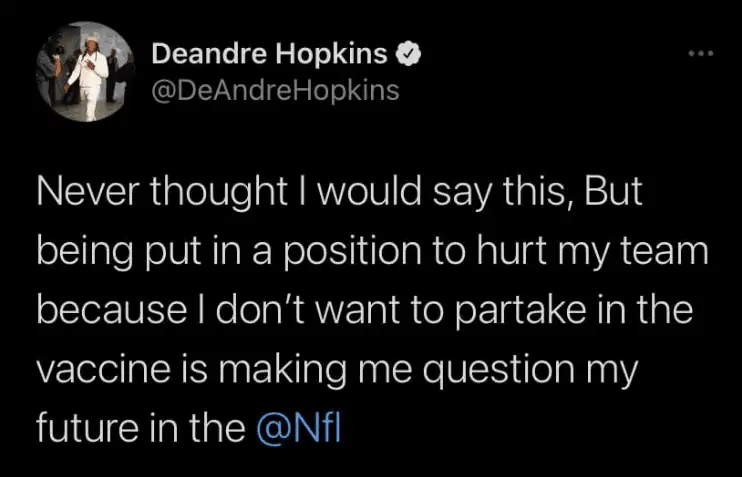Click the line "being put in a position"
This screenshot has width=742, height=477.
(371, 254)
